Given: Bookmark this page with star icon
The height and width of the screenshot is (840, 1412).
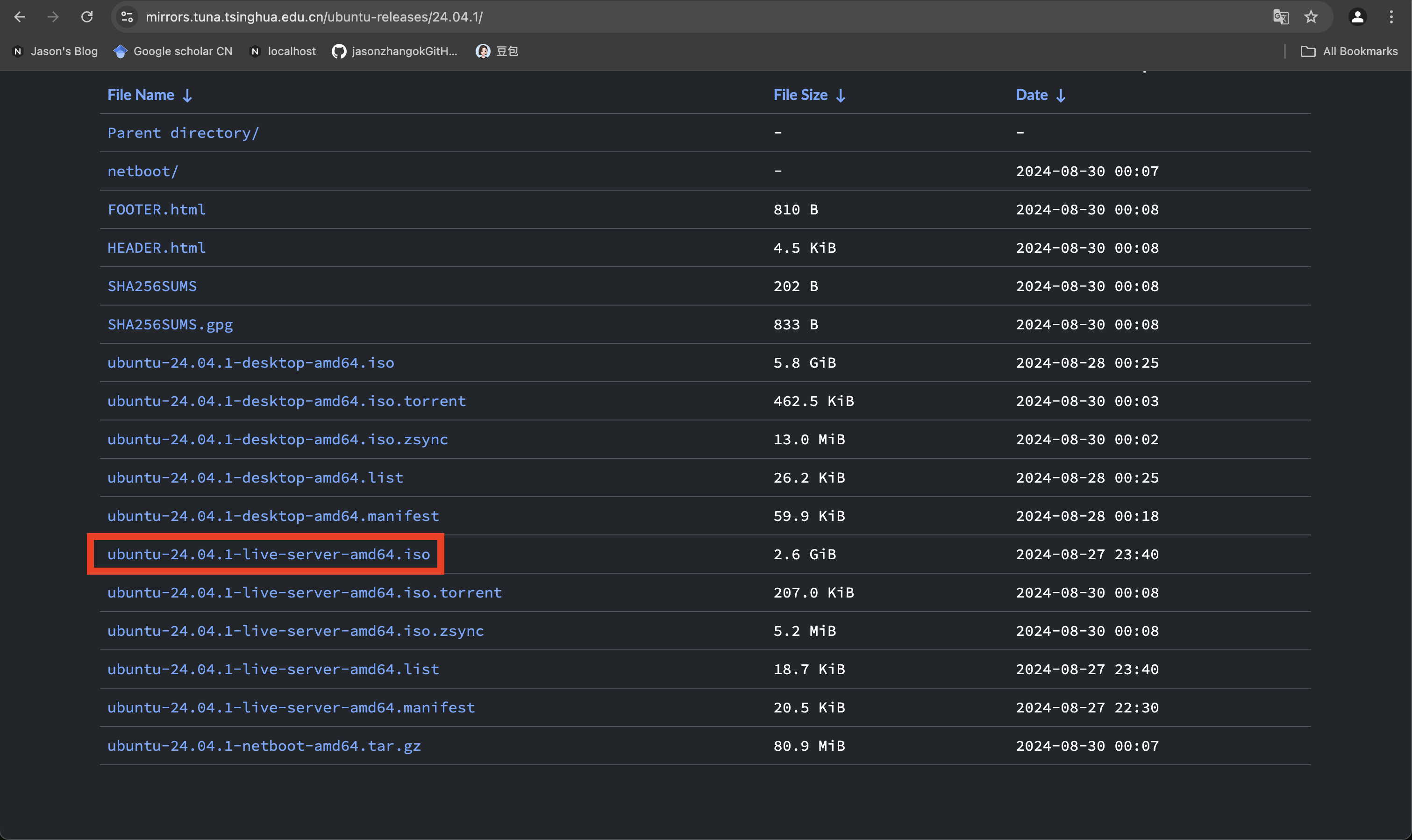Looking at the screenshot, I should pyautogui.click(x=1311, y=17).
